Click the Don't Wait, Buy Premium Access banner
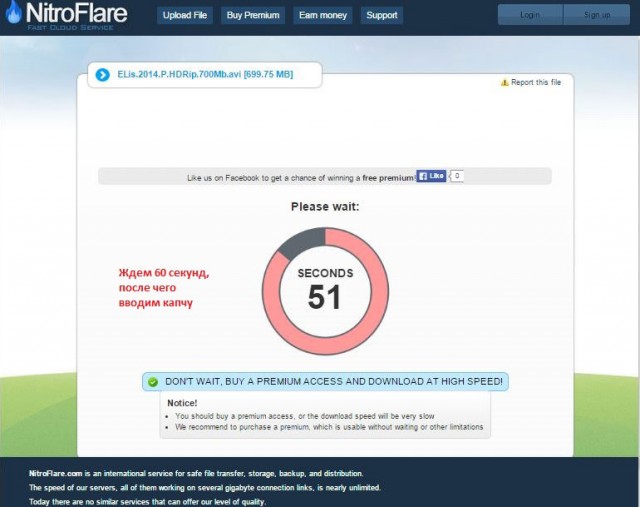The height and width of the screenshot is (507, 640). click(x=334, y=381)
